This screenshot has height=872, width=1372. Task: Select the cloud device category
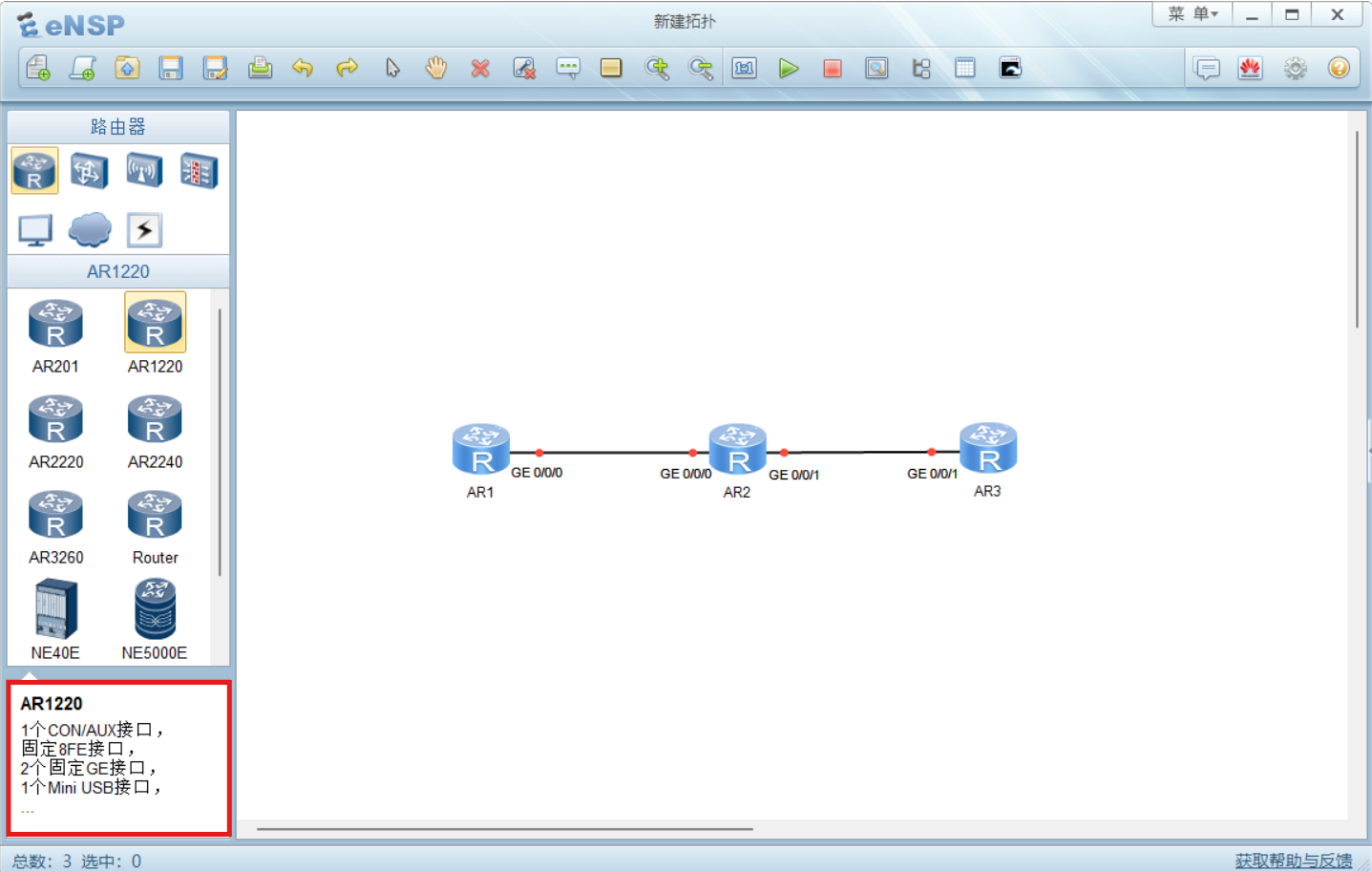pos(90,230)
